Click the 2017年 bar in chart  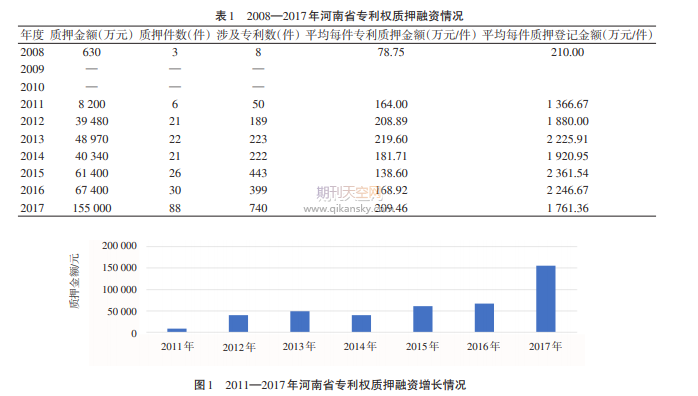(x=546, y=299)
